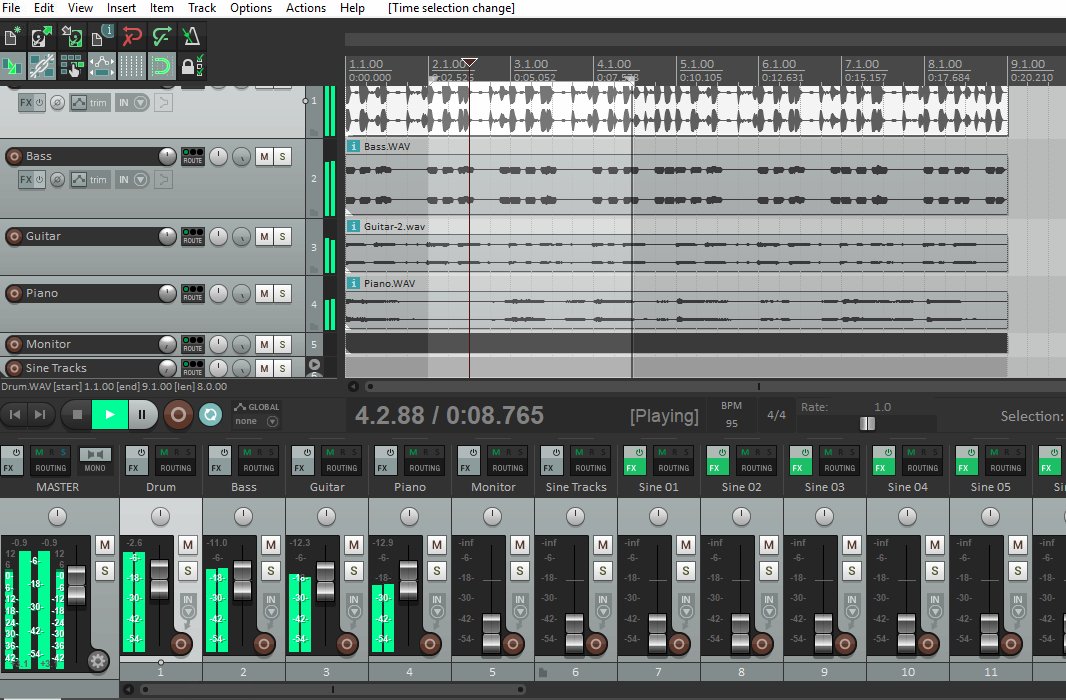Save the current project
The height and width of the screenshot is (700, 1066).
tap(71, 36)
